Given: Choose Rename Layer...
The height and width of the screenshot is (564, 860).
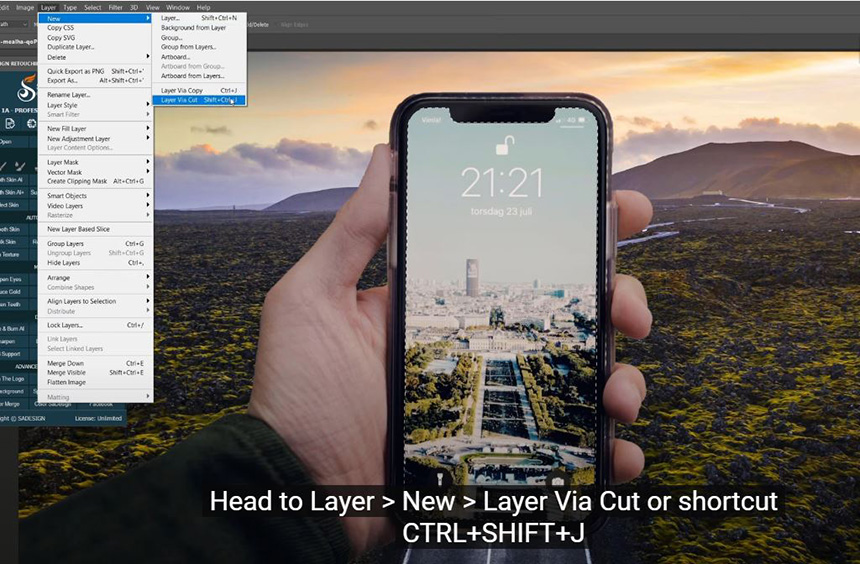Looking at the screenshot, I should (95, 94).
